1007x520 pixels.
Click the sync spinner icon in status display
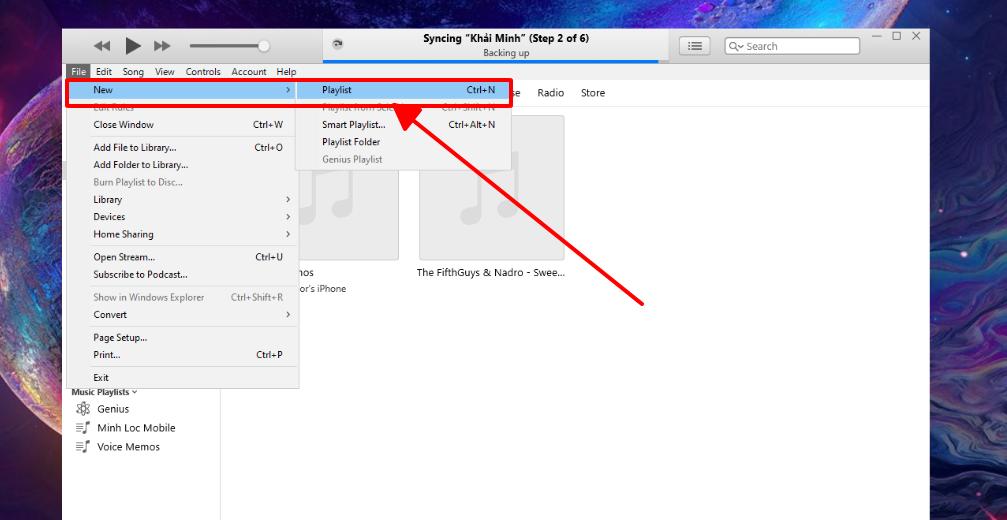(337, 44)
